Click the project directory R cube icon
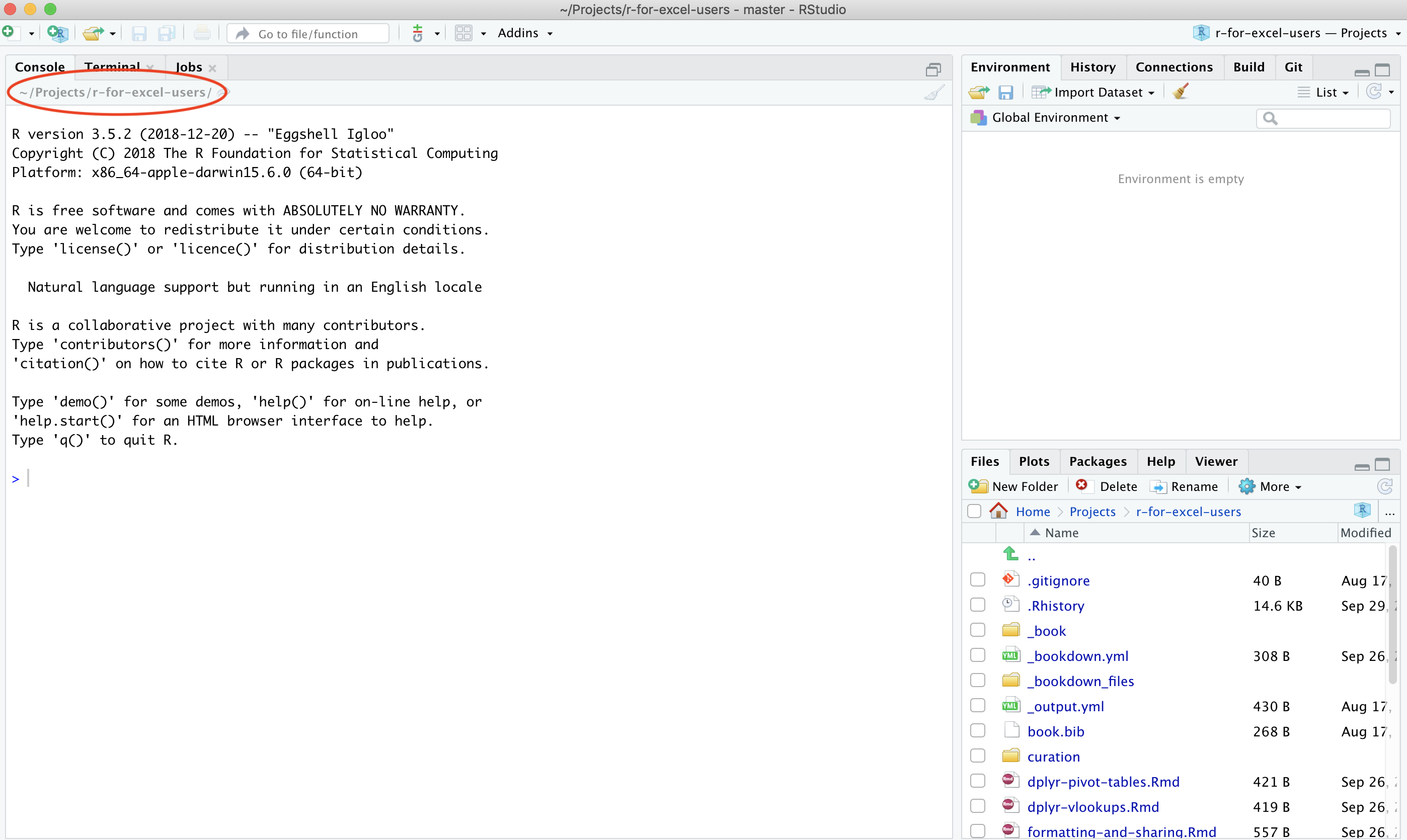Screen dimensions: 1407x840 (x=1362, y=511)
